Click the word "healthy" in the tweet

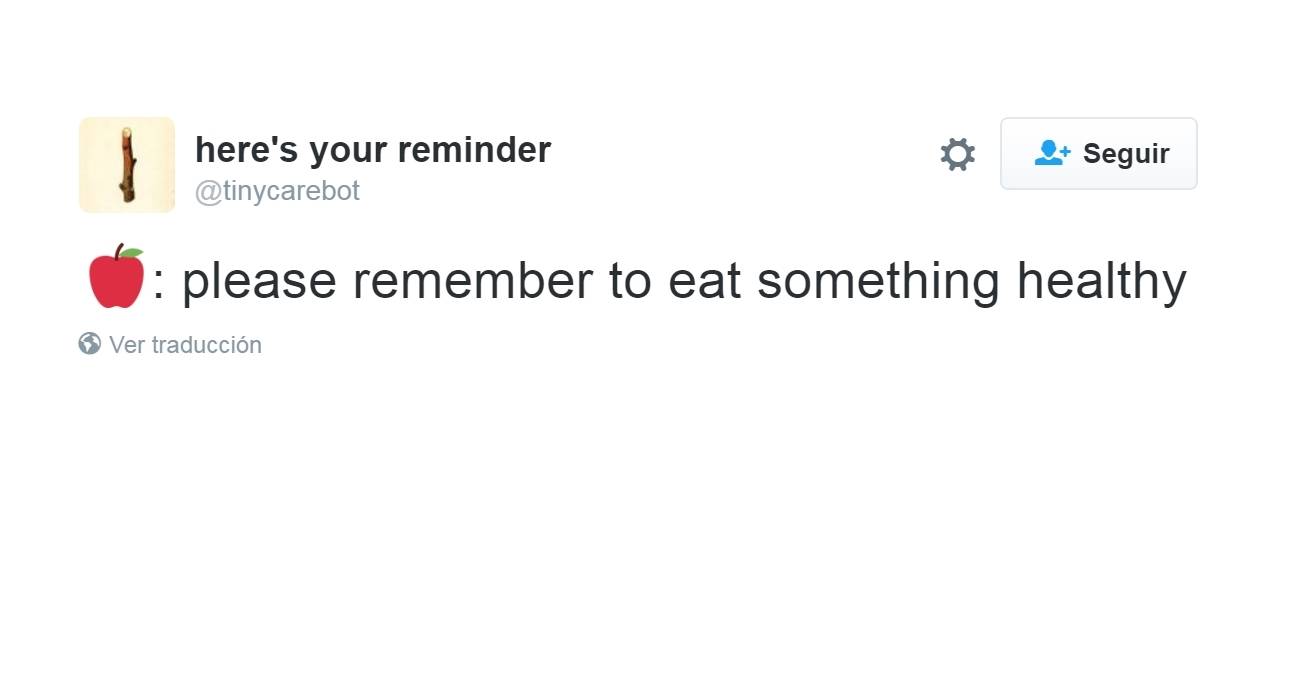coord(1101,281)
